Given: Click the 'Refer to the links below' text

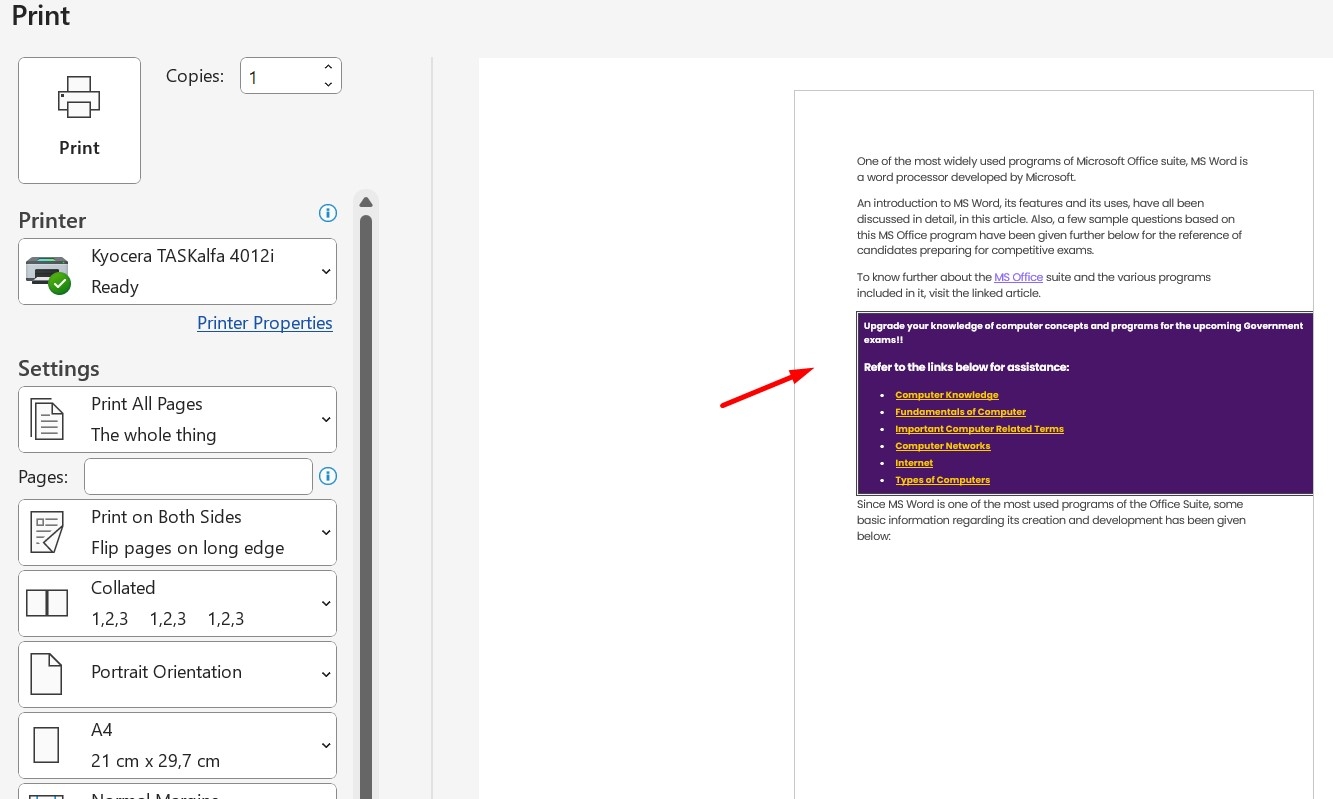Looking at the screenshot, I should pos(966,367).
